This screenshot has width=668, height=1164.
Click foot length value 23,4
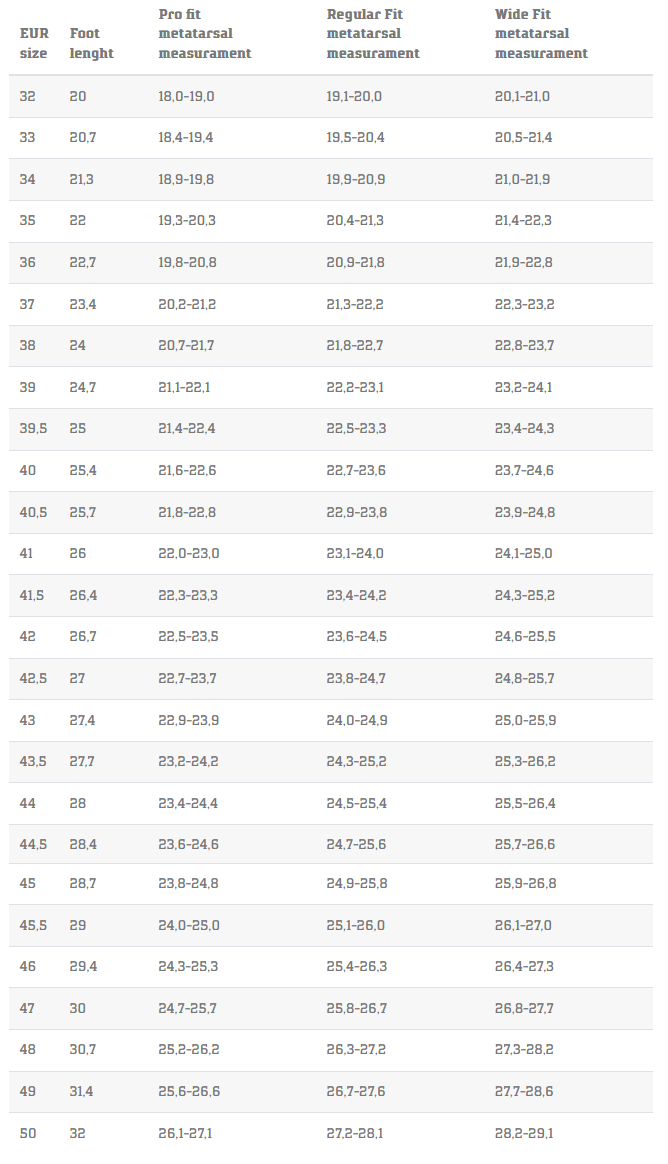[83, 304]
